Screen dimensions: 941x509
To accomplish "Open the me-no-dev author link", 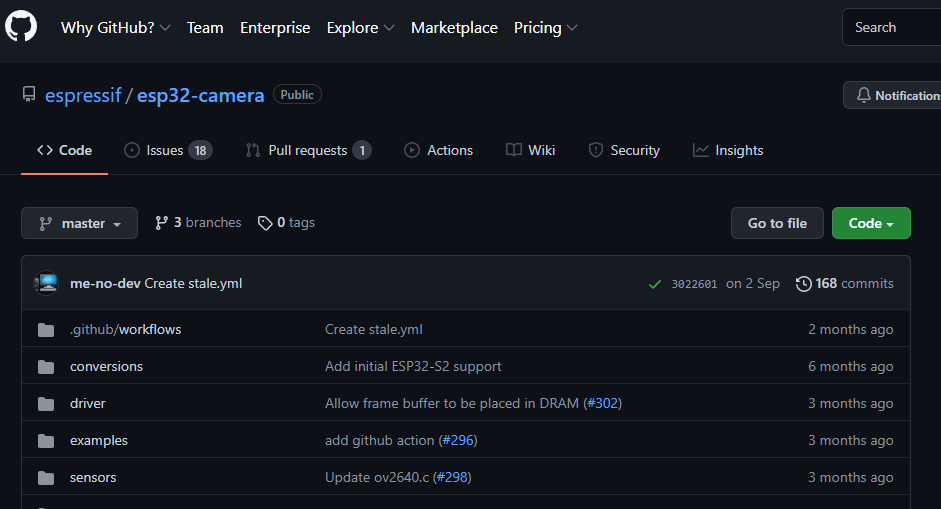I will click(105, 283).
